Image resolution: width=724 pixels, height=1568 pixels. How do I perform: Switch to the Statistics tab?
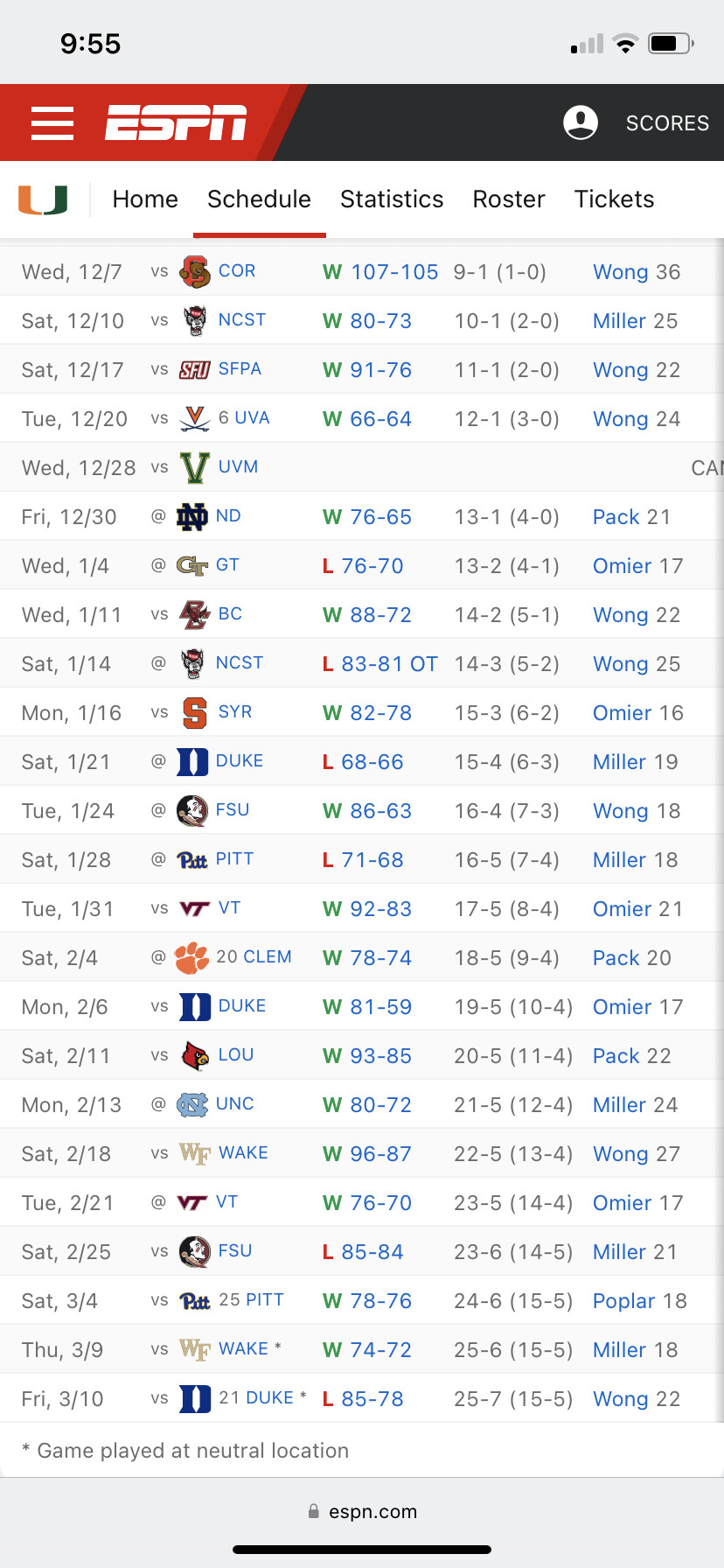click(x=392, y=199)
